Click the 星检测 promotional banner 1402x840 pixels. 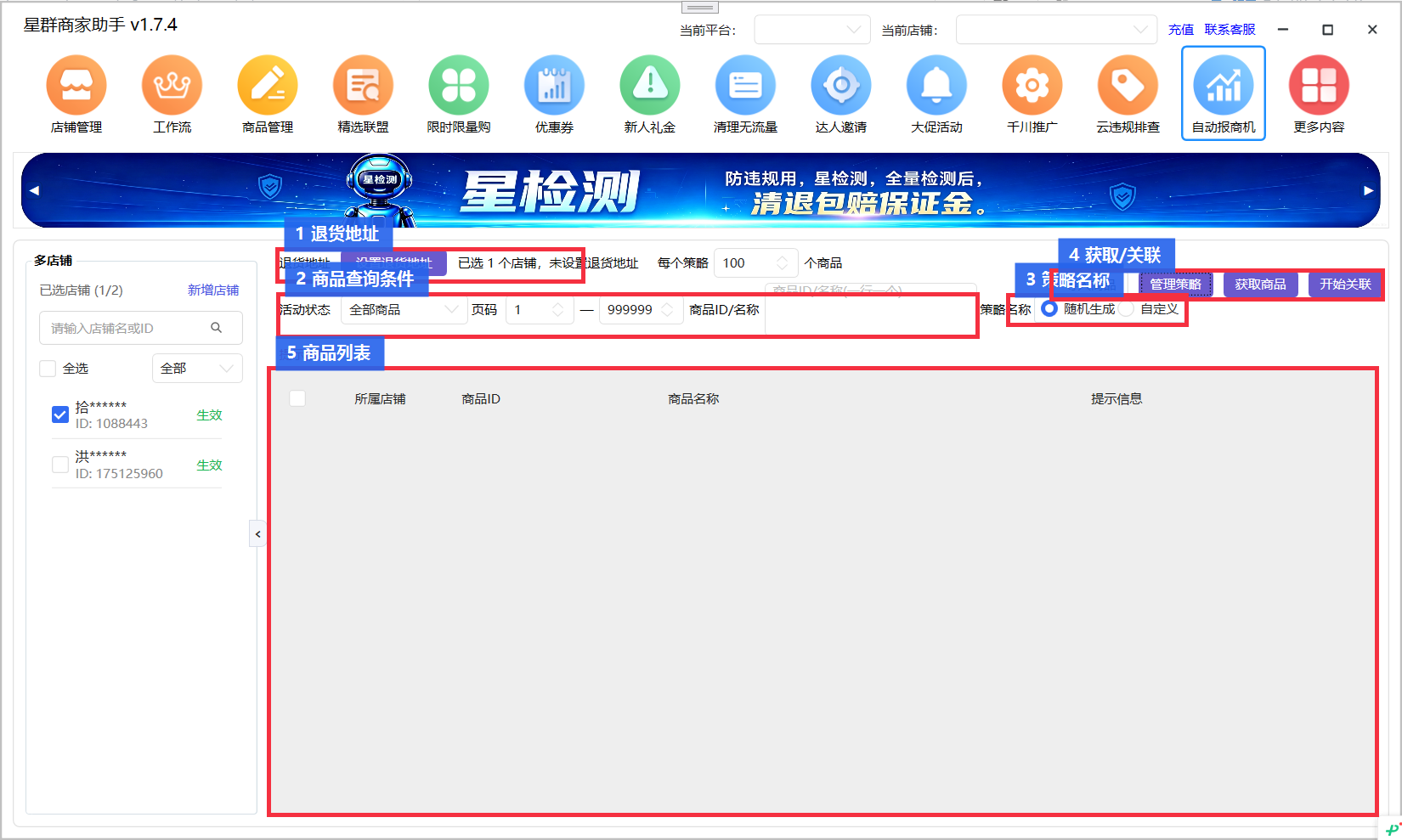(700, 190)
